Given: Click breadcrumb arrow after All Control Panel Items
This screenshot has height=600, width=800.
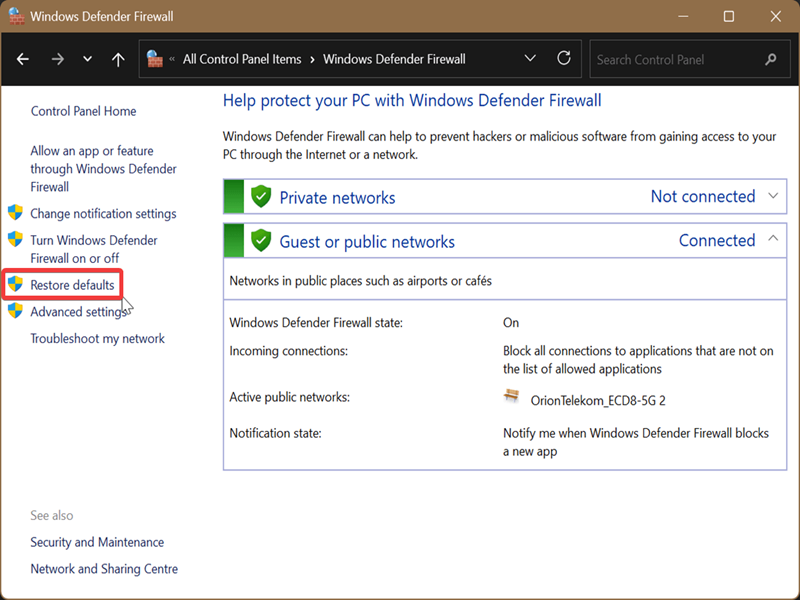Looking at the screenshot, I should click(312, 59).
